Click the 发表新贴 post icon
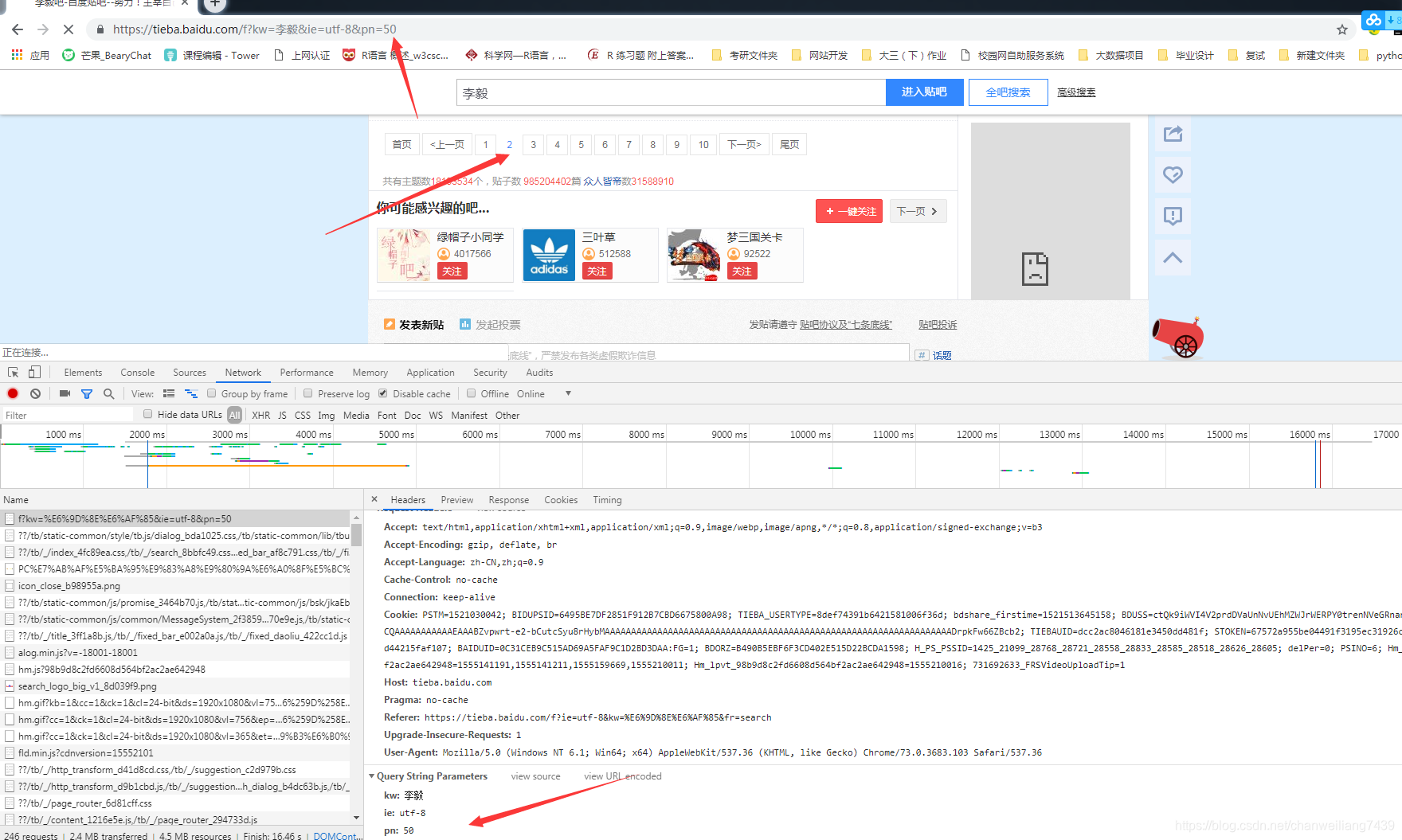The width and height of the screenshot is (1402, 840). coord(390,324)
